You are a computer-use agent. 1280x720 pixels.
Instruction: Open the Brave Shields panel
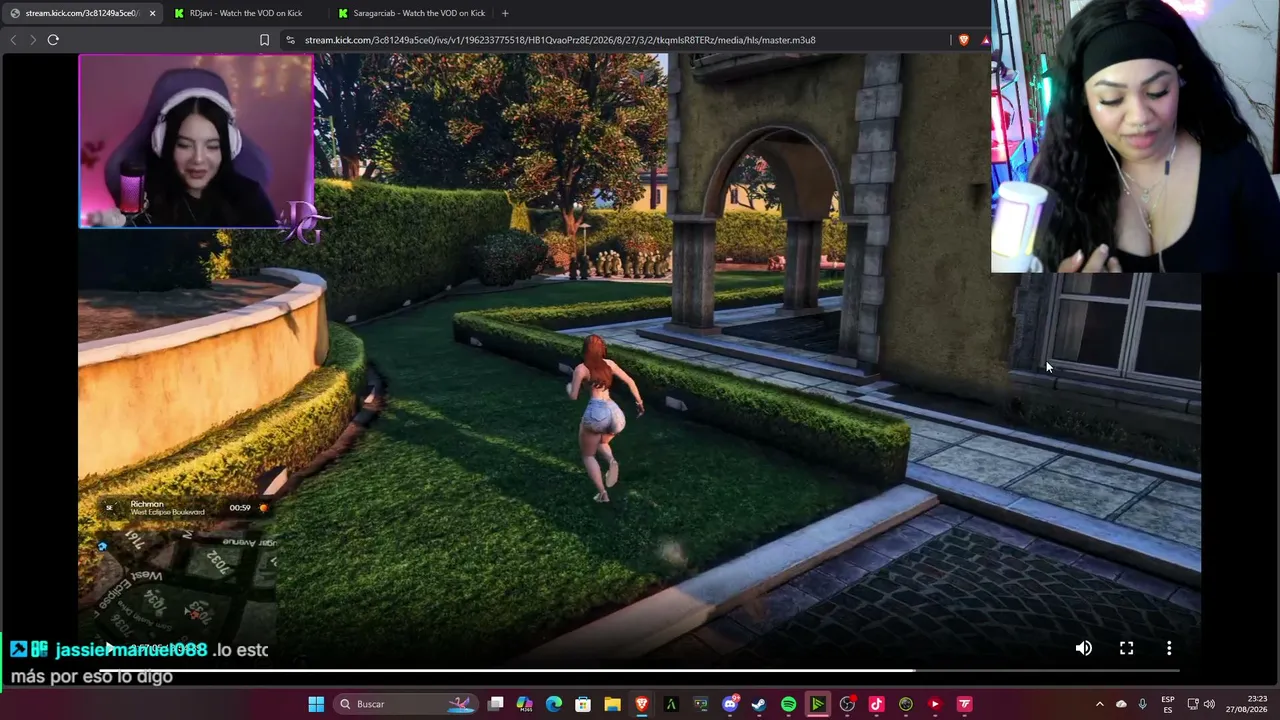pyautogui.click(x=964, y=40)
